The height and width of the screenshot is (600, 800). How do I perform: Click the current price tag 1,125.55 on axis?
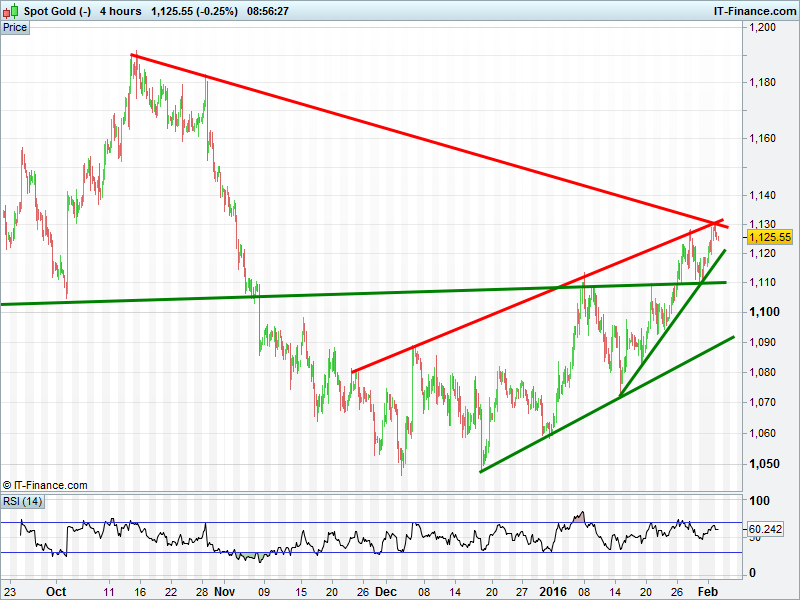[769, 237]
